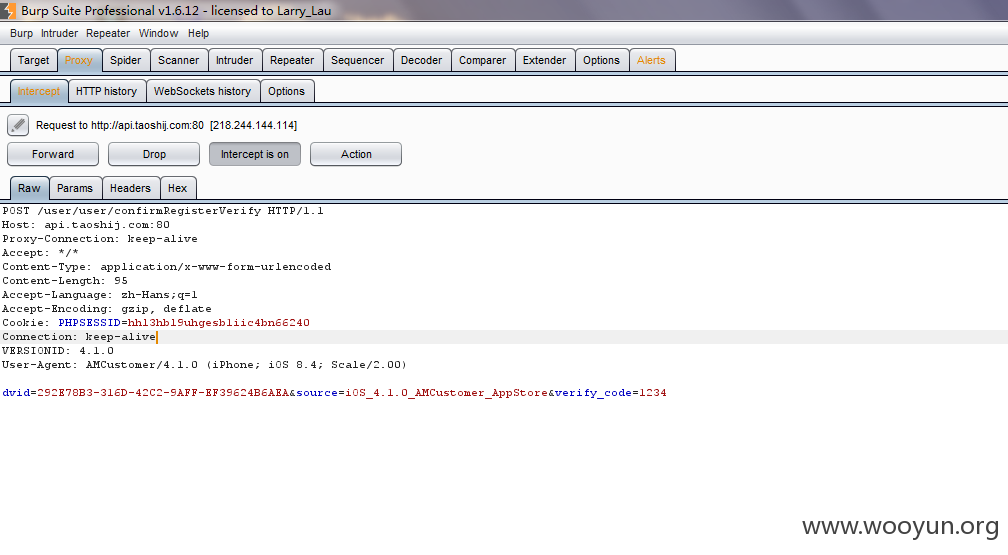Viewport: 1008px width, 555px height.
Task: Open the Extender tab
Action: [x=544, y=60]
